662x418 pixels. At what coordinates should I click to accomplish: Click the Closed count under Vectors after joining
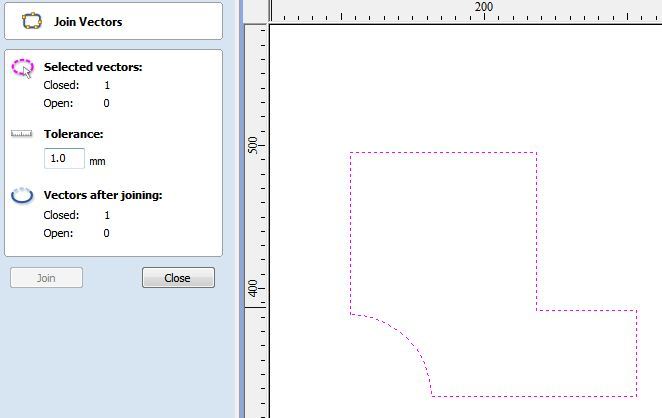(107, 215)
